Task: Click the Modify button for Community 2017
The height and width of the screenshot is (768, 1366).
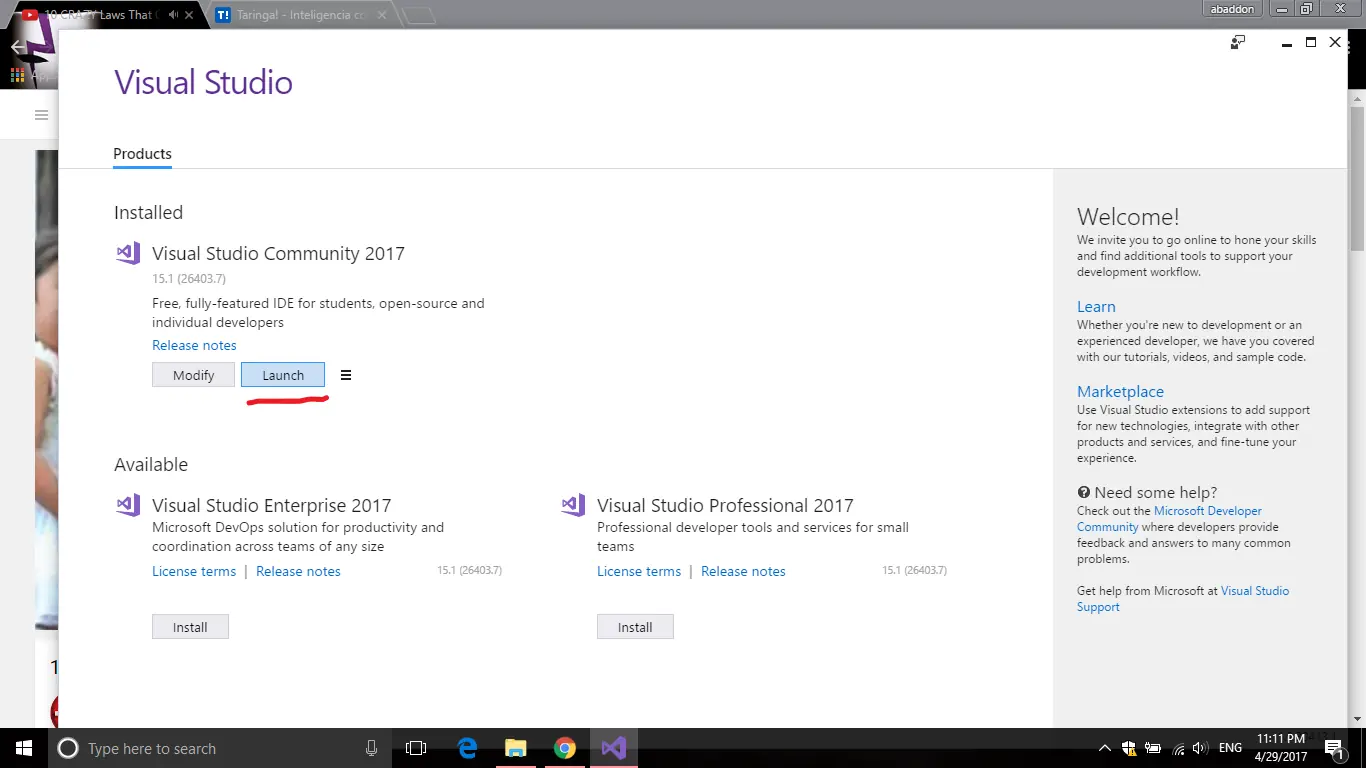Action: click(193, 375)
